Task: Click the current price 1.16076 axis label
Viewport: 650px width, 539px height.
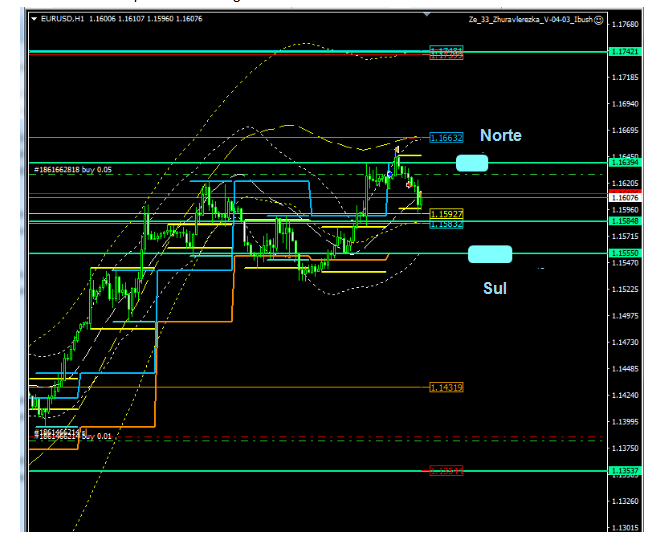Action: pos(623,198)
